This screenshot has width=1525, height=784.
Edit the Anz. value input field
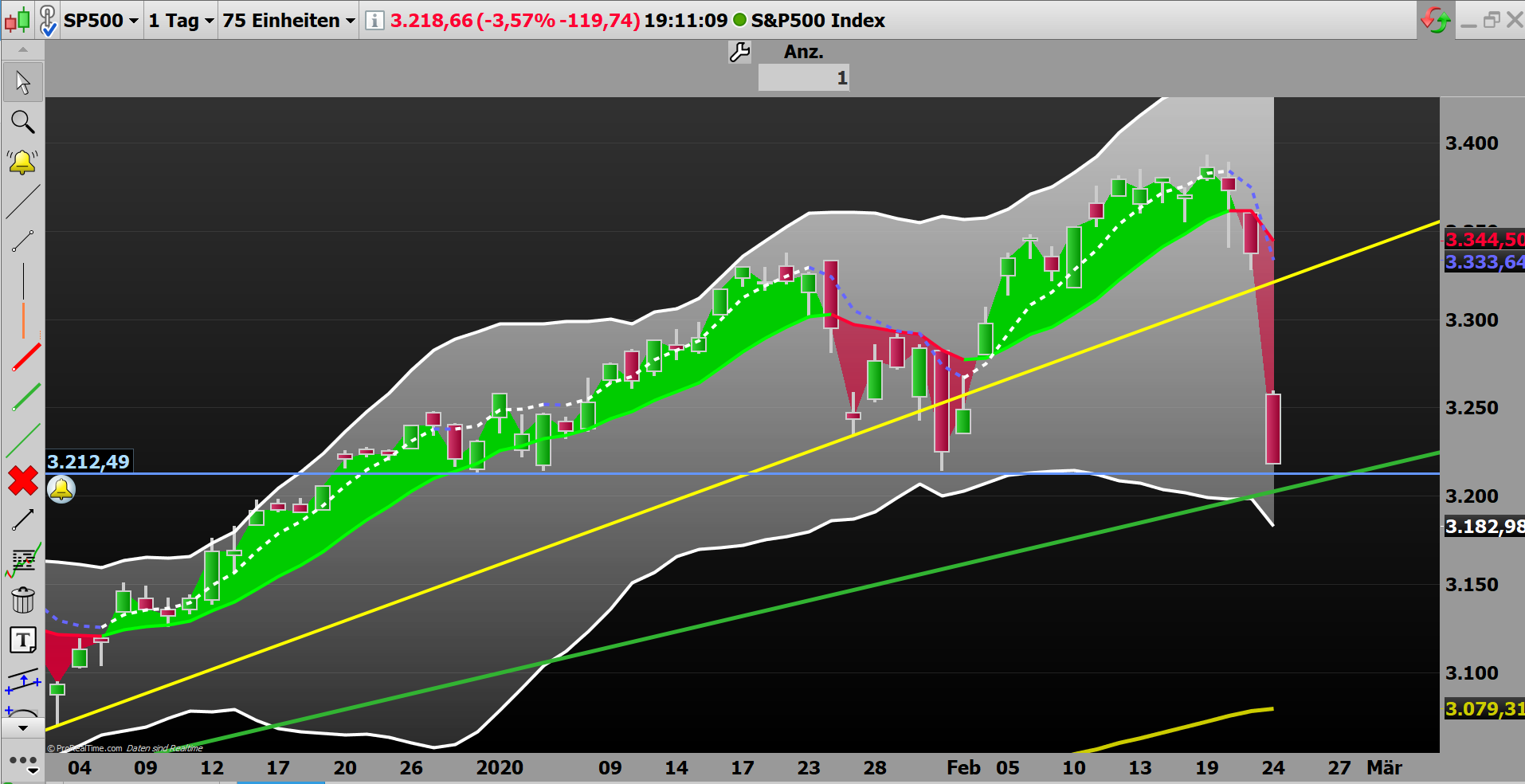(x=803, y=77)
